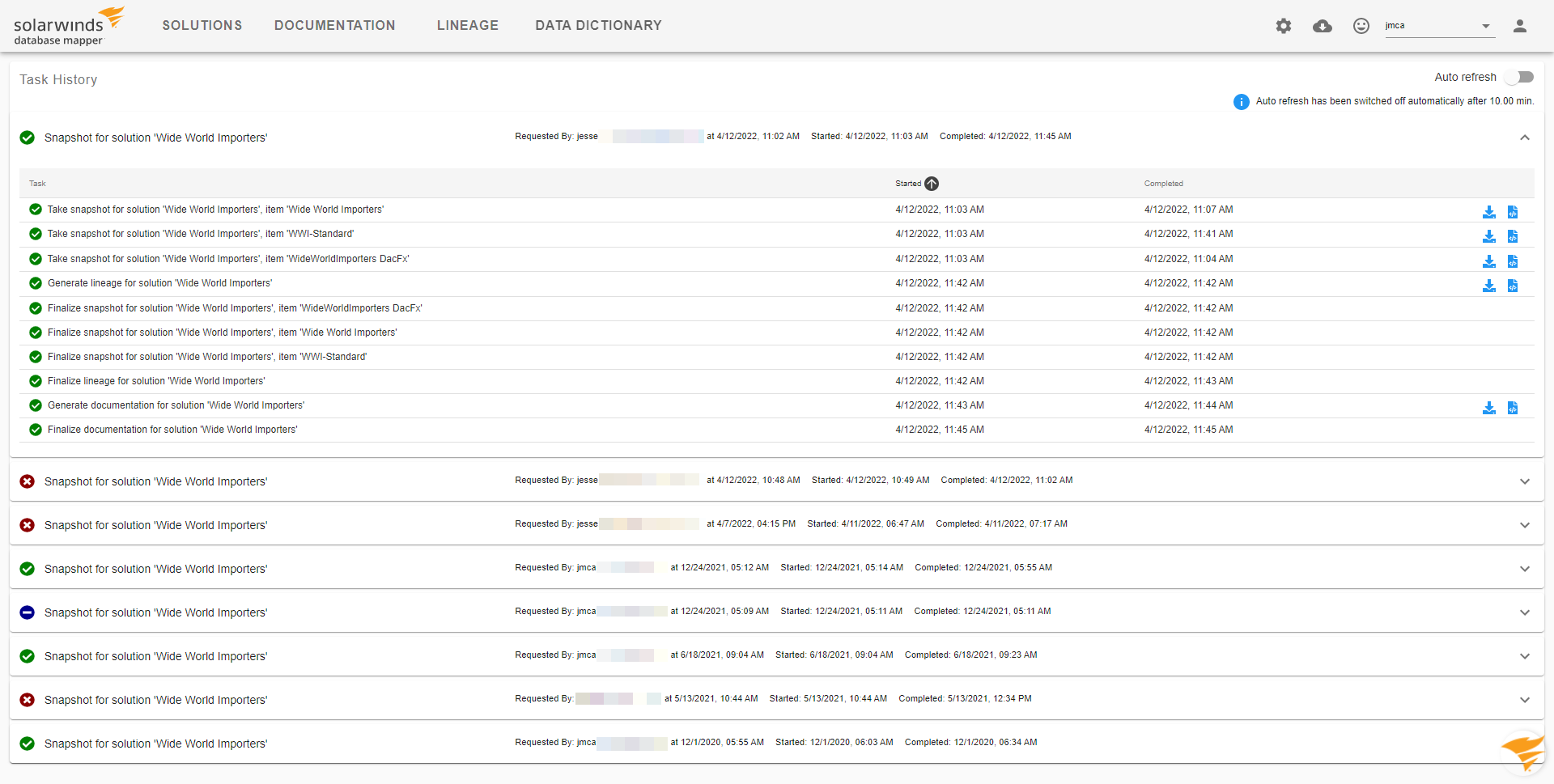Click the SolarWinds chat widget in corner
1554x784 pixels.
[x=1523, y=752]
